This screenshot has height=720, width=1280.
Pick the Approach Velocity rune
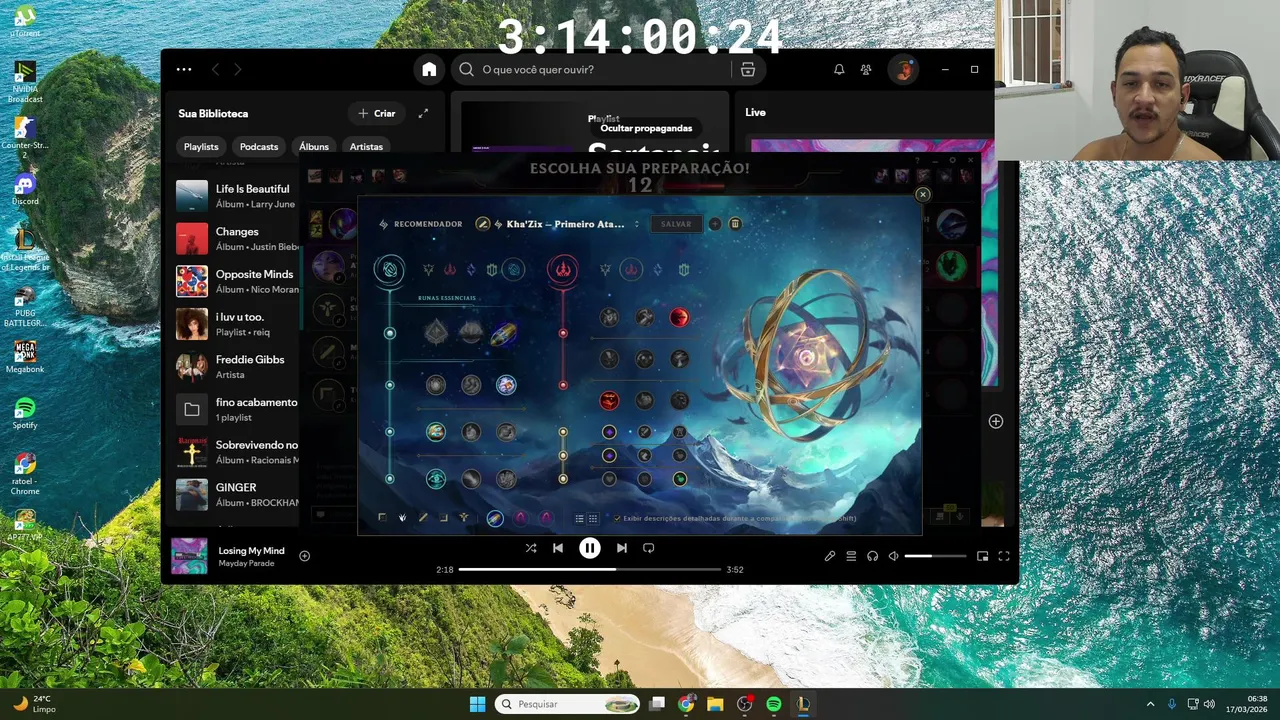click(x=471, y=479)
